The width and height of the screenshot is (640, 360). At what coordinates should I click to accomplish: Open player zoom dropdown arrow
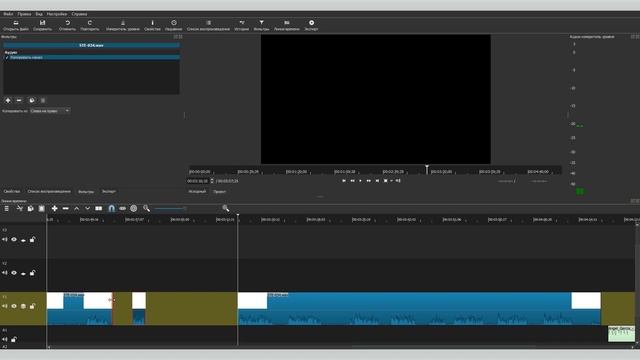click(391, 181)
